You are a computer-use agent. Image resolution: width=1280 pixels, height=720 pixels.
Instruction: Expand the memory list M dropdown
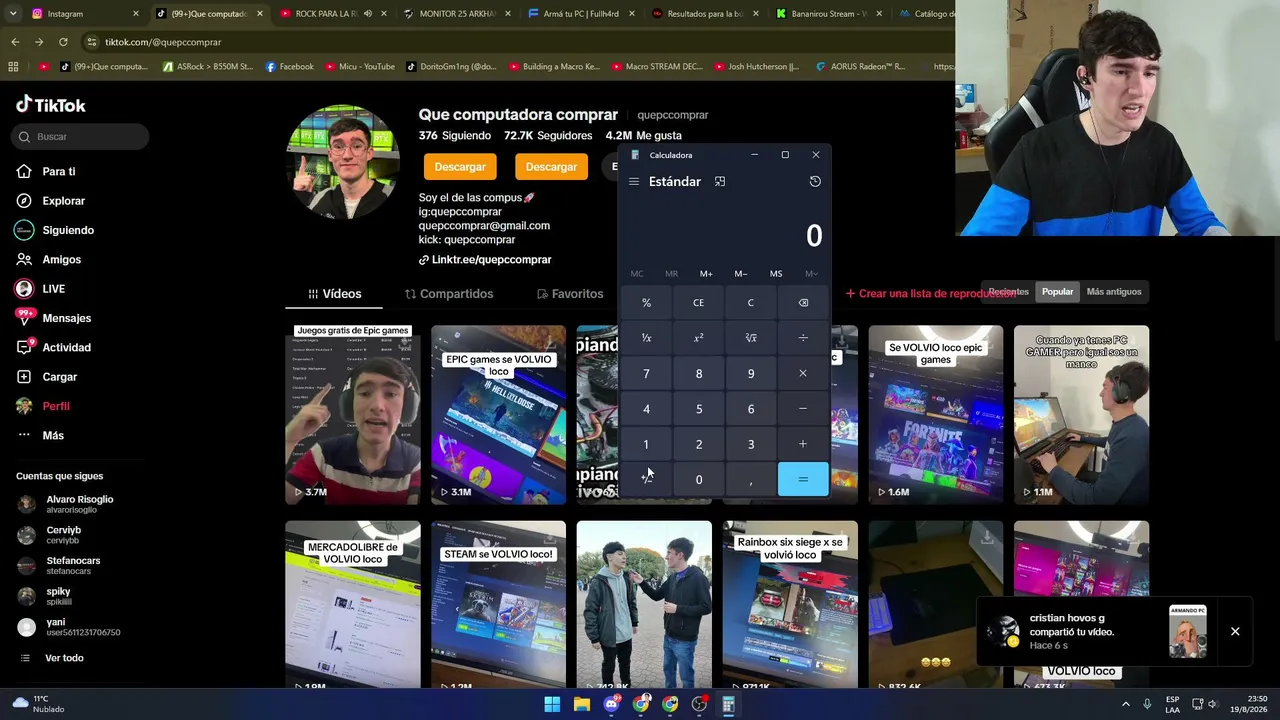pyautogui.click(x=811, y=274)
